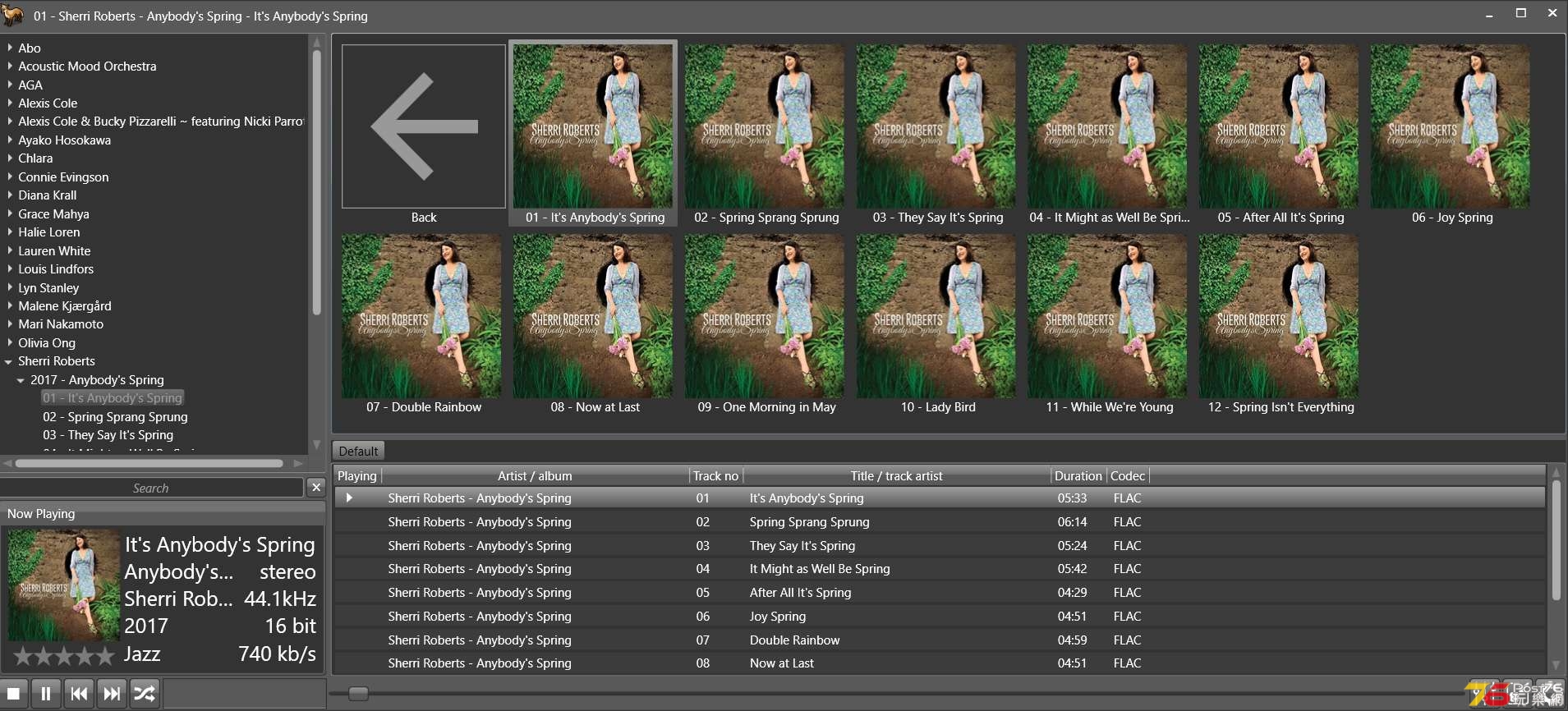Sort by the Duration column header

(x=1078, y=475)
